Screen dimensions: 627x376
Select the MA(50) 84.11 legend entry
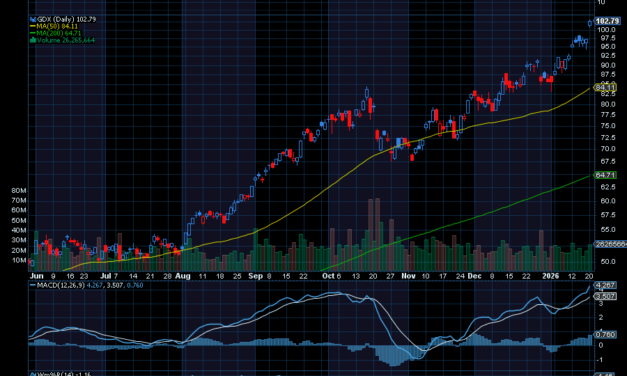click(54, 26)
